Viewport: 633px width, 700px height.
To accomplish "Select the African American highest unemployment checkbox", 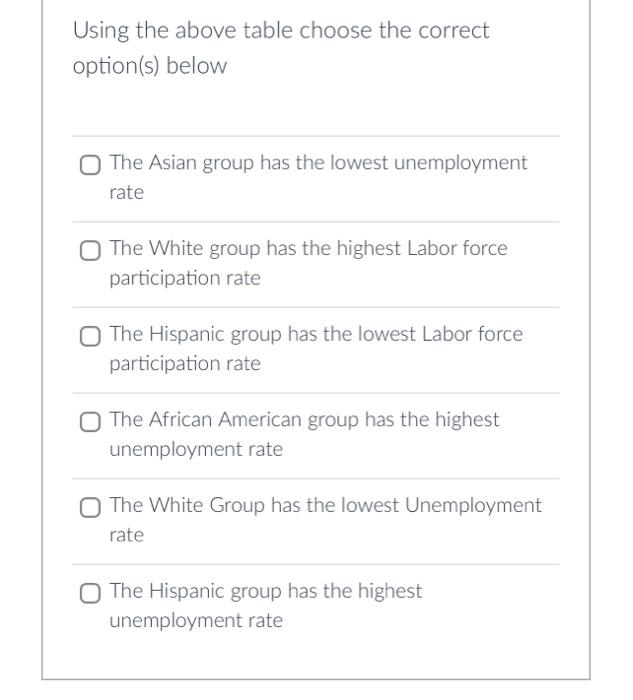I will coord(90,422).
